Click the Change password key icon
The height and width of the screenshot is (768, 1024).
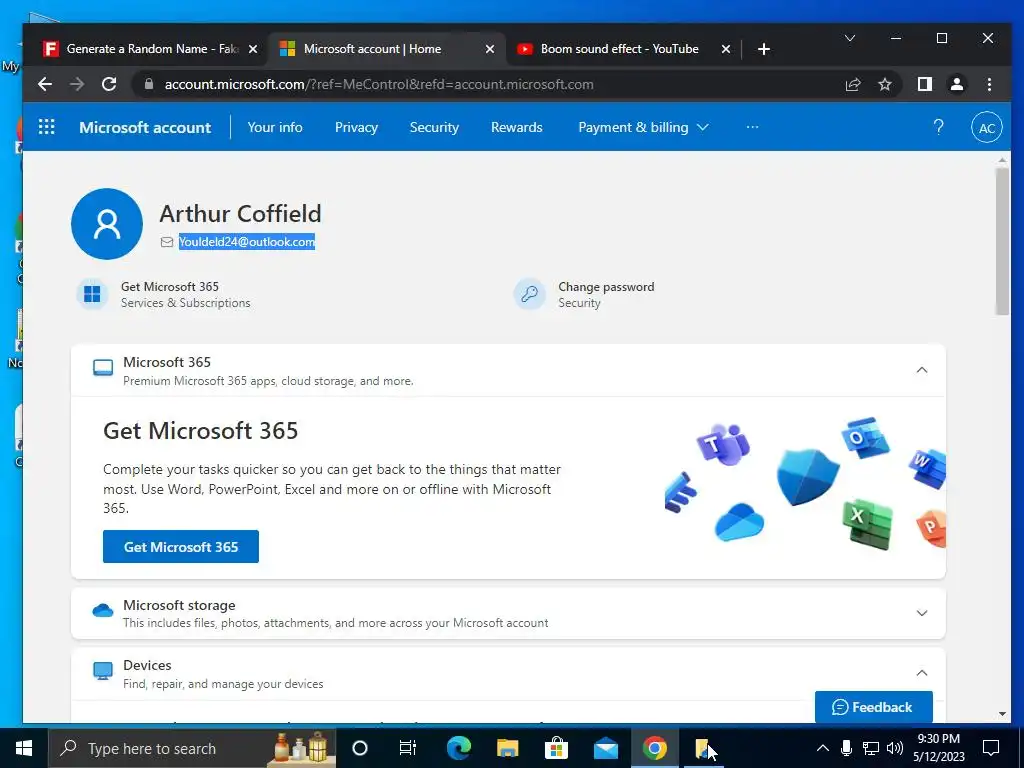tap(529, 294)
